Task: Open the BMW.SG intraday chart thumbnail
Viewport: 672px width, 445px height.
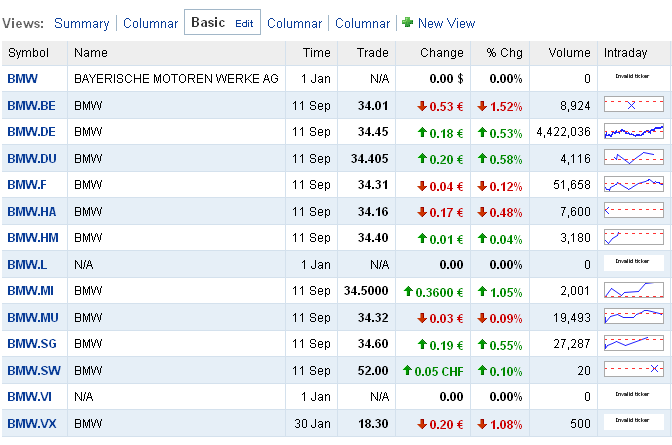Action: tap(633, 343)
